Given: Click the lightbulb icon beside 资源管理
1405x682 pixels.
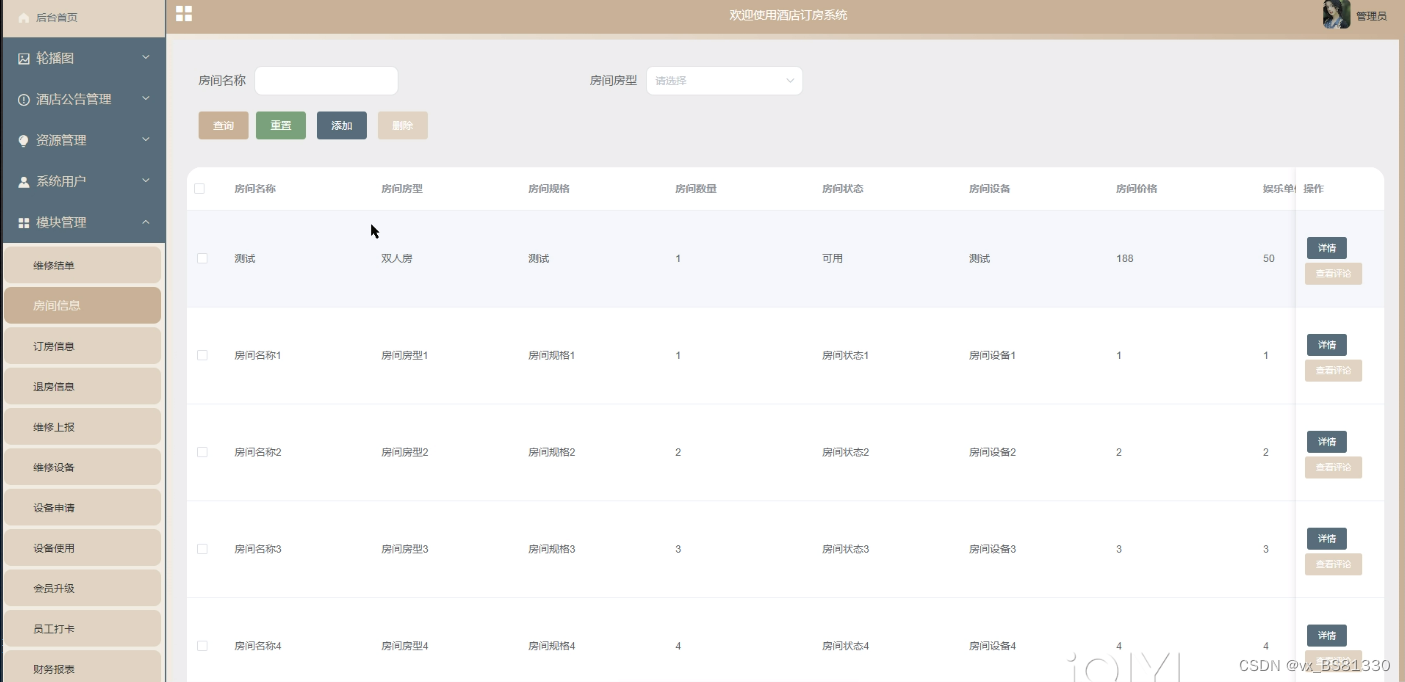Looking at the screenshot, I should pyautogui.click(x=24, y=141).
